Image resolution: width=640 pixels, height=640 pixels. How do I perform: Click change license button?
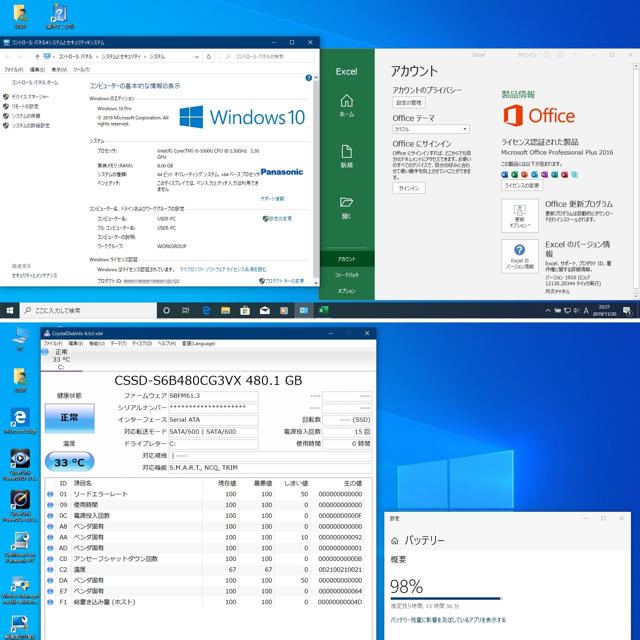click(522, 185)
